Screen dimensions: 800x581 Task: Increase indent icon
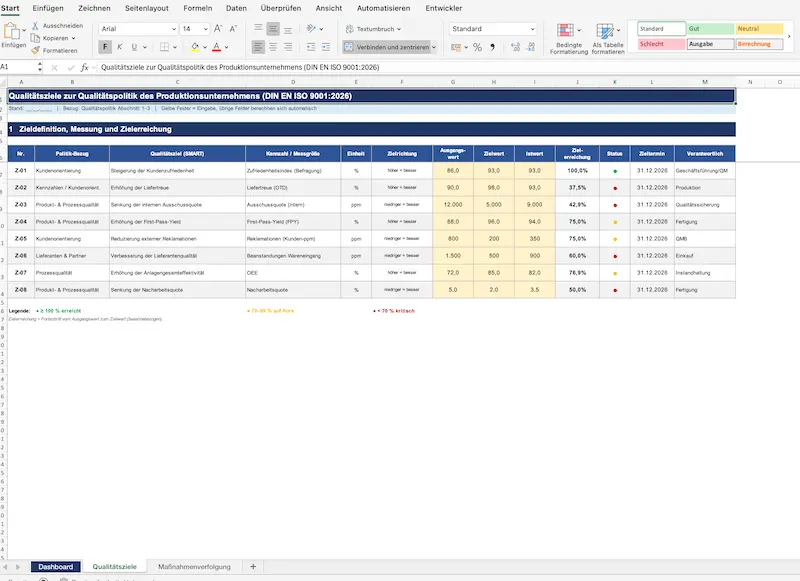326,47
